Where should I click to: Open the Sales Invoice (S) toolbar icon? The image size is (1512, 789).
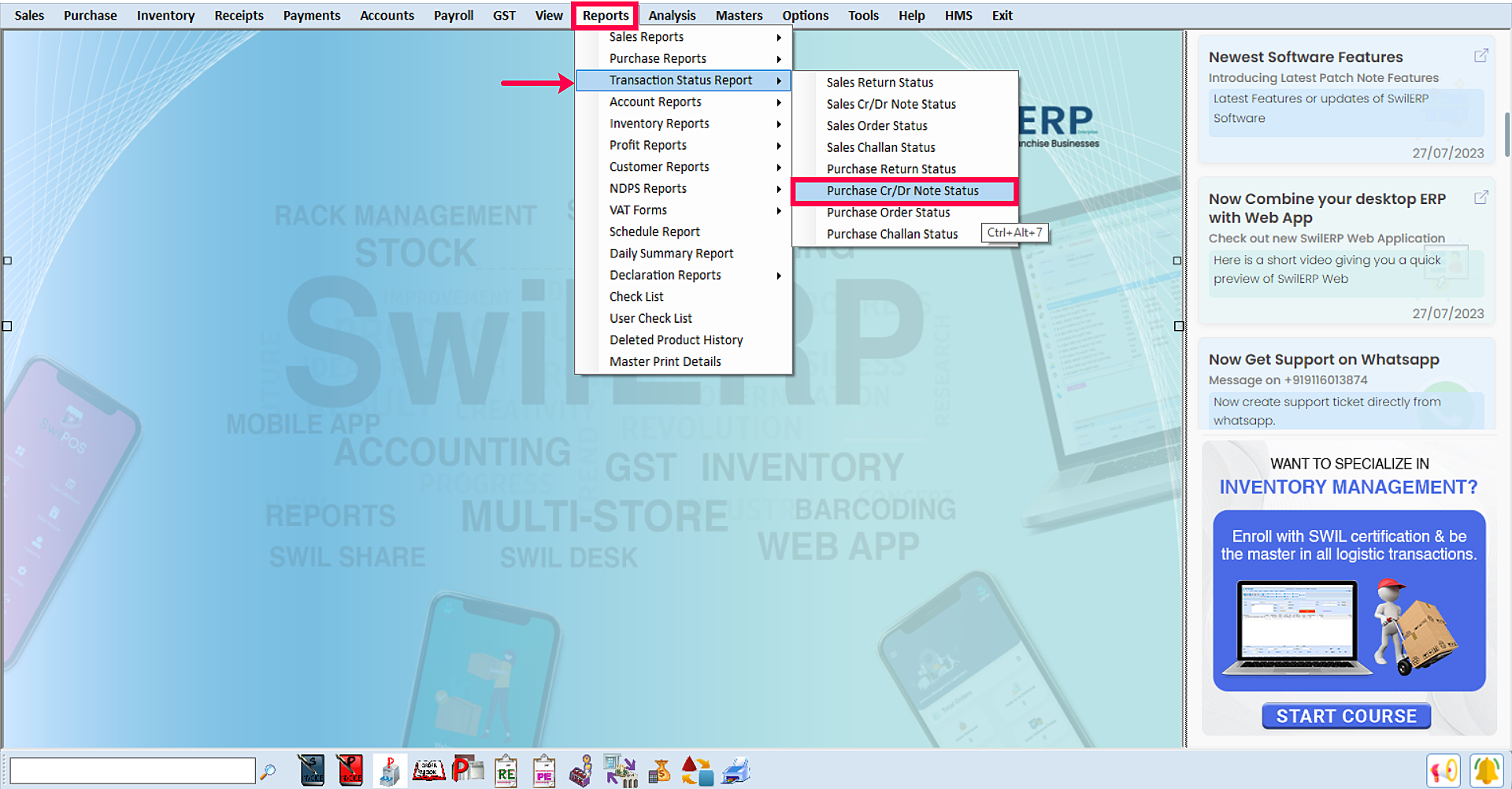coord(312,771)
